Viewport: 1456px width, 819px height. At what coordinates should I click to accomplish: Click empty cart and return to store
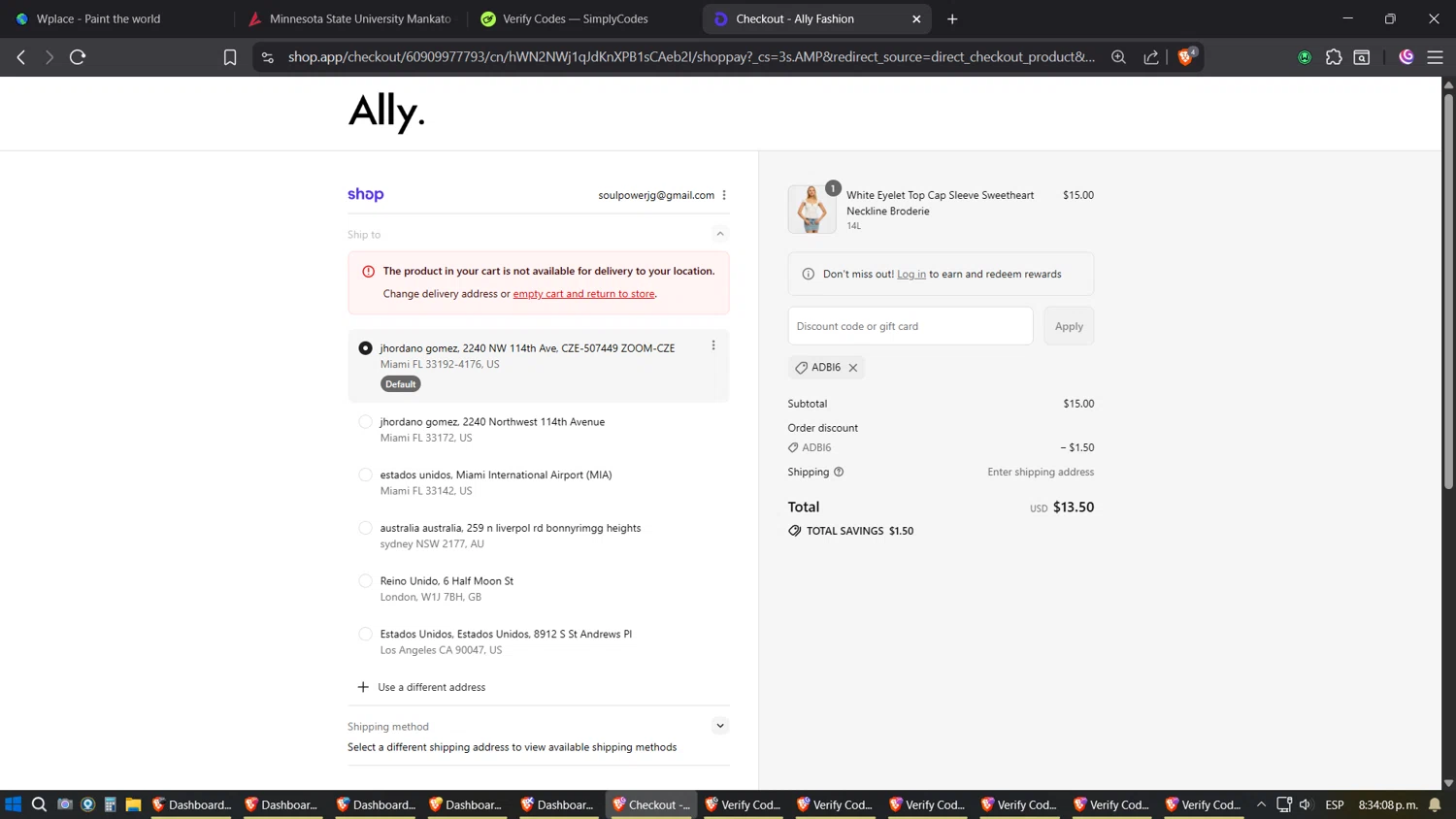click(583, 294)
